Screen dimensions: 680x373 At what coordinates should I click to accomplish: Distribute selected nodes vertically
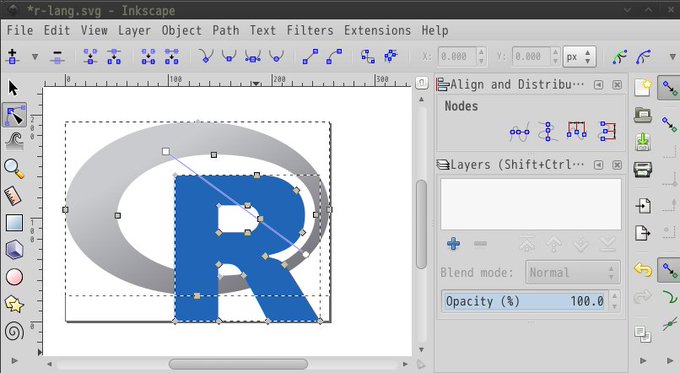[x=608, y=131]
